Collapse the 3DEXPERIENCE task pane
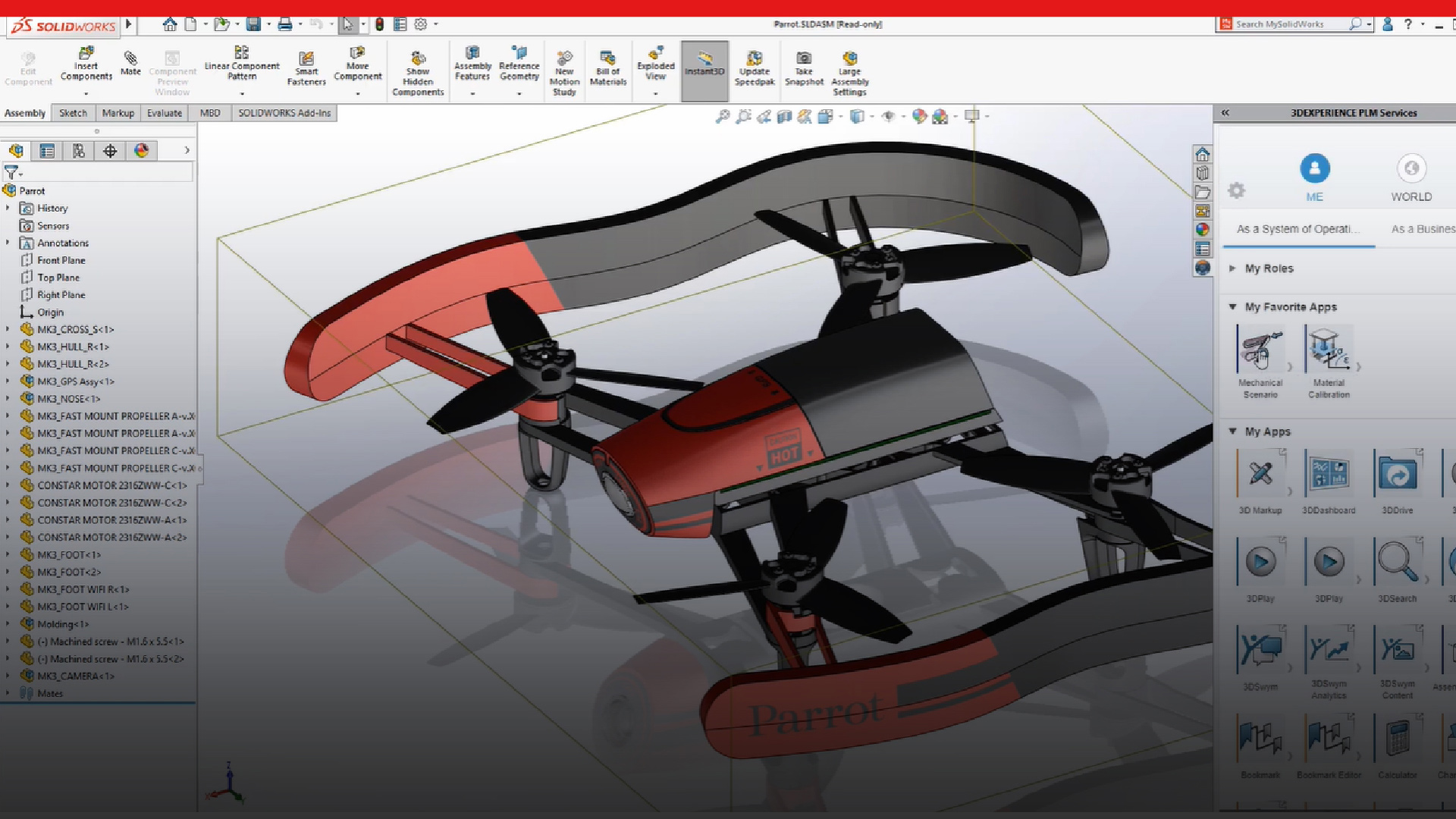 pyautogui.click(x=1225, y=113)
